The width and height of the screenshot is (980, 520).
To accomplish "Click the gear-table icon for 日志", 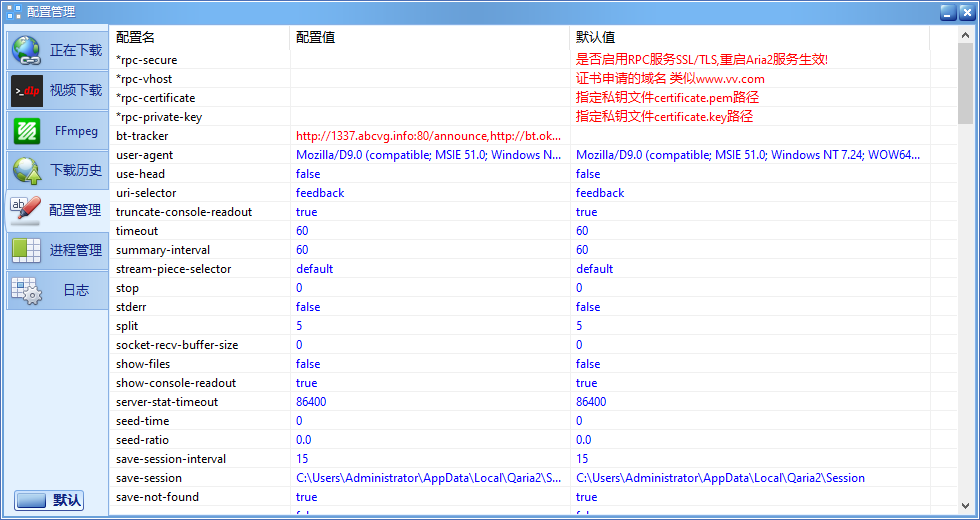I will tap(26, 291).
